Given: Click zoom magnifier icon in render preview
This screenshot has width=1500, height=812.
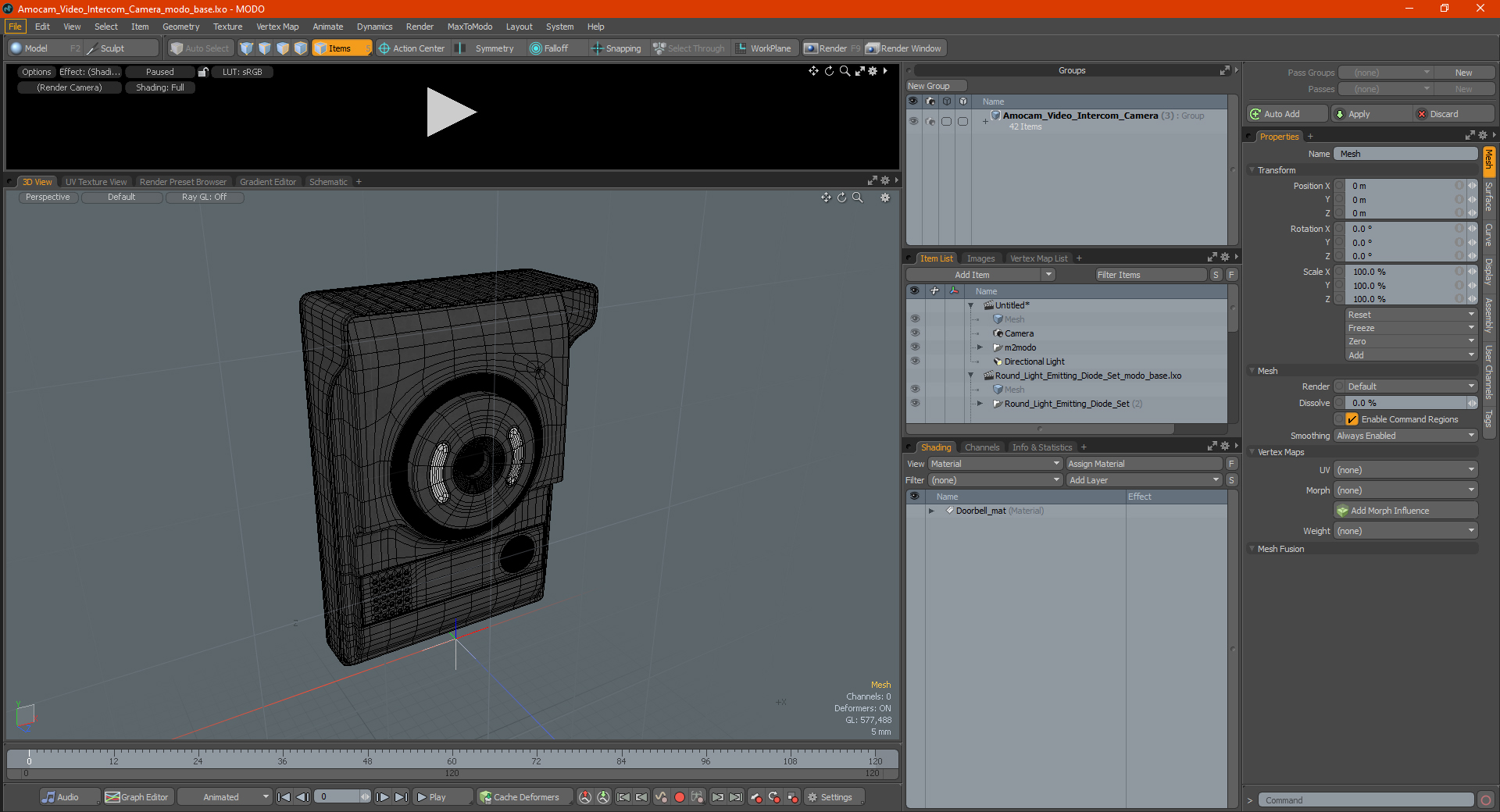Looking at the screenshot, I should pos(845,71).
